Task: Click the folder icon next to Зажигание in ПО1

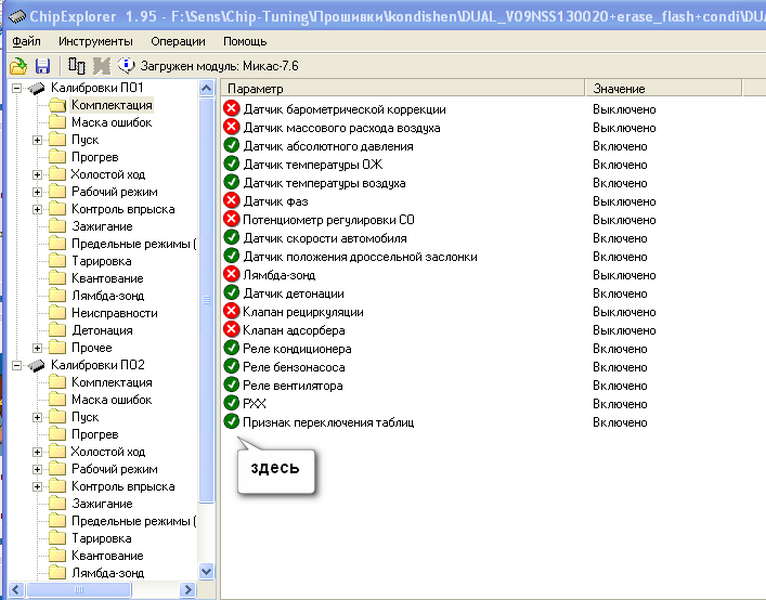Action: click(x=57, y=227)
